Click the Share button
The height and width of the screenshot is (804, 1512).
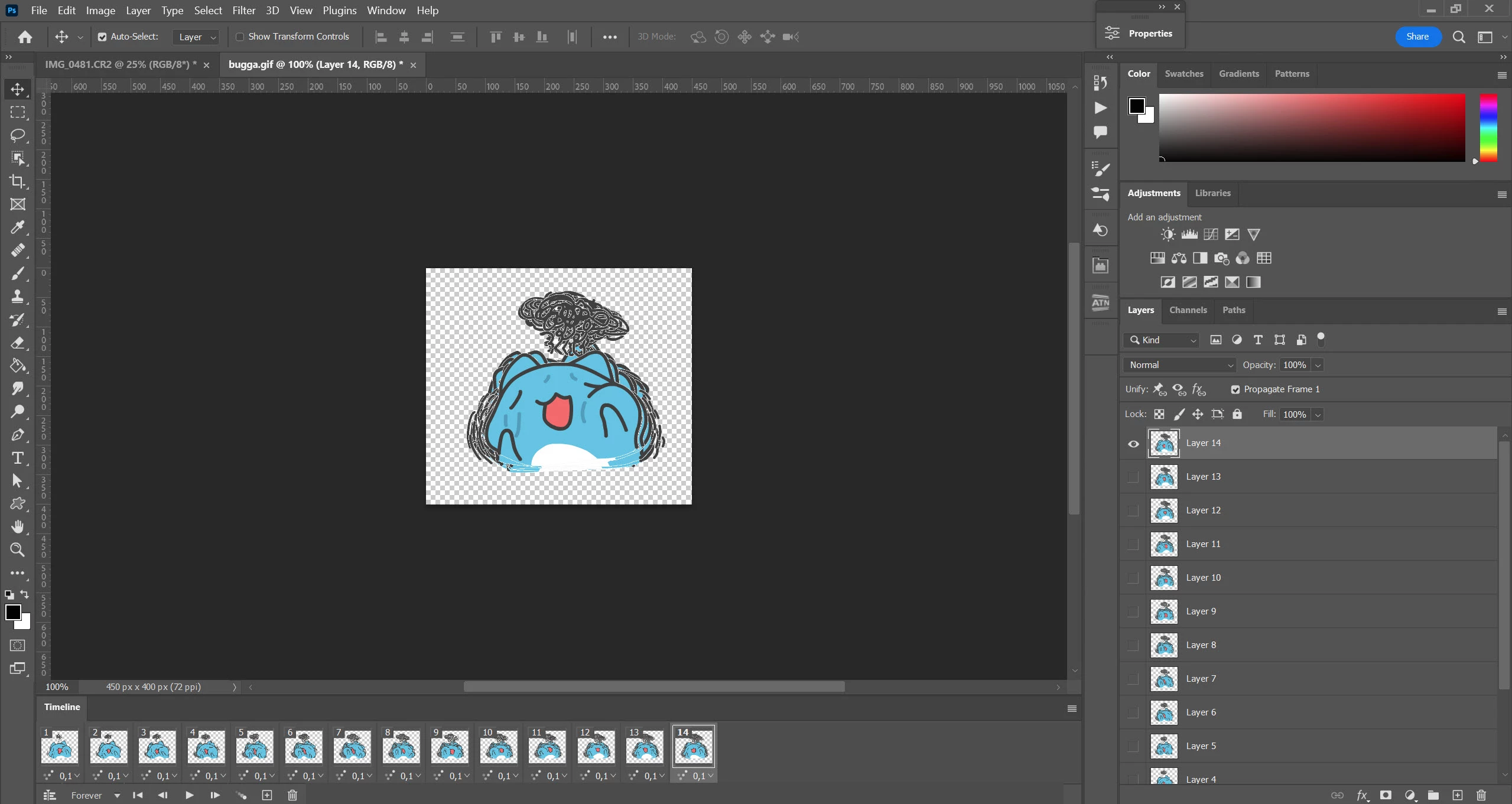coord(1417,37)
